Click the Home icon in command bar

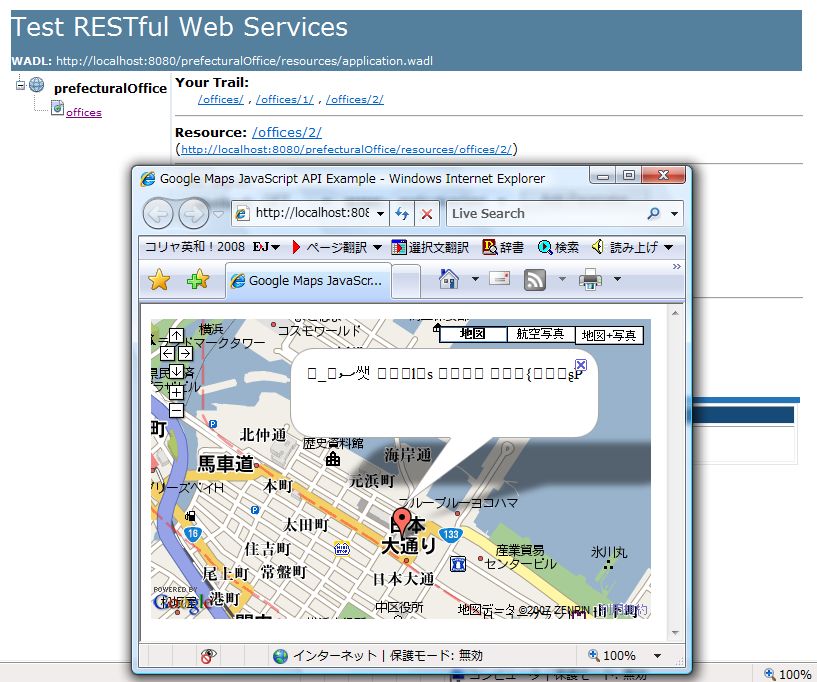[x=449, y=280]
